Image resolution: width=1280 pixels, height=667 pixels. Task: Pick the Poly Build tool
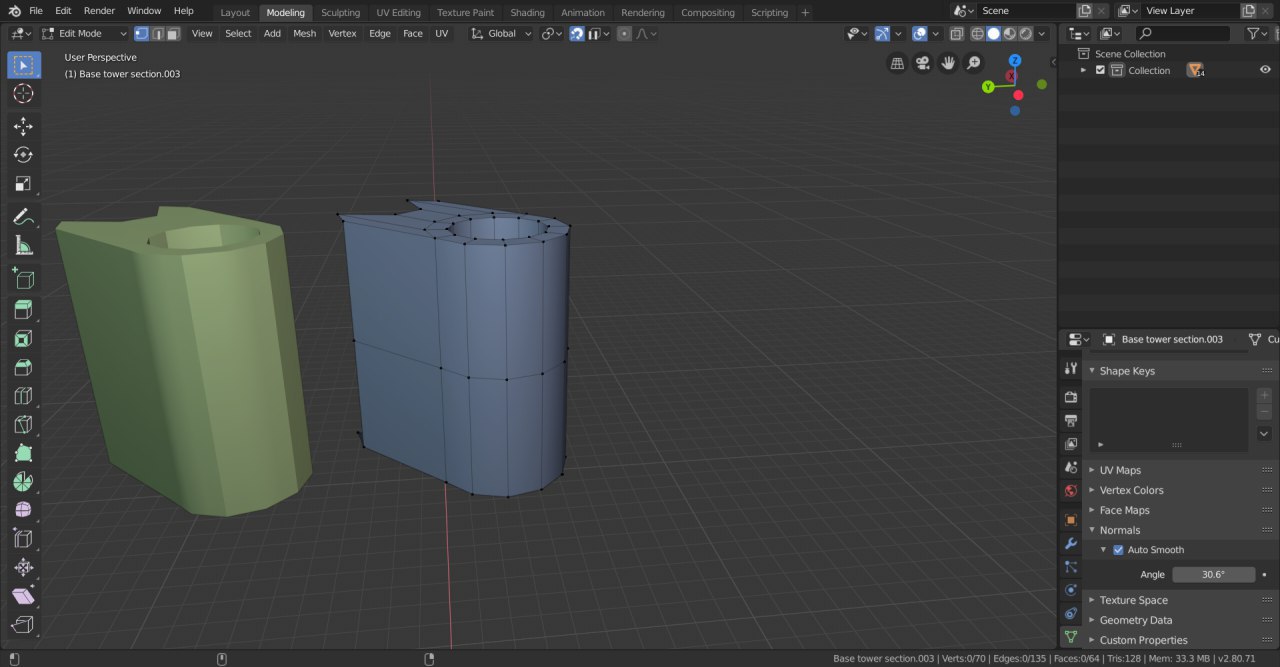point(24,454)
